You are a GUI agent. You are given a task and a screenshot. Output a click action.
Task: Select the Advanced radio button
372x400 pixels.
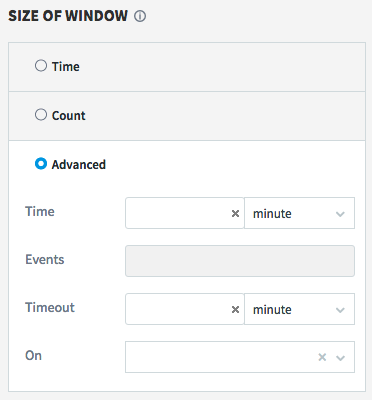(x=41, y=164)
